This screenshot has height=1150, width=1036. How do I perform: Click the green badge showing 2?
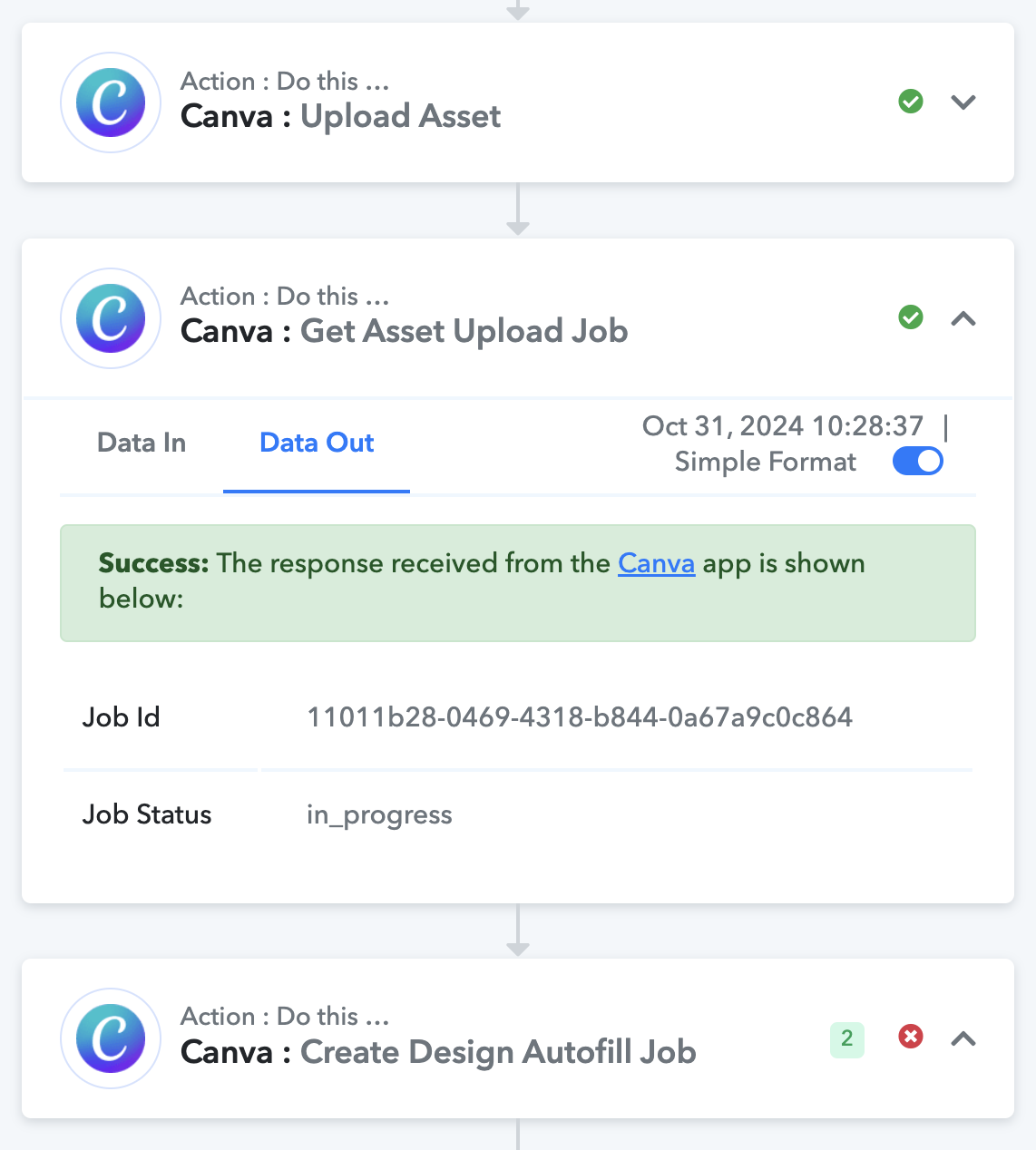pos(847,1038)
